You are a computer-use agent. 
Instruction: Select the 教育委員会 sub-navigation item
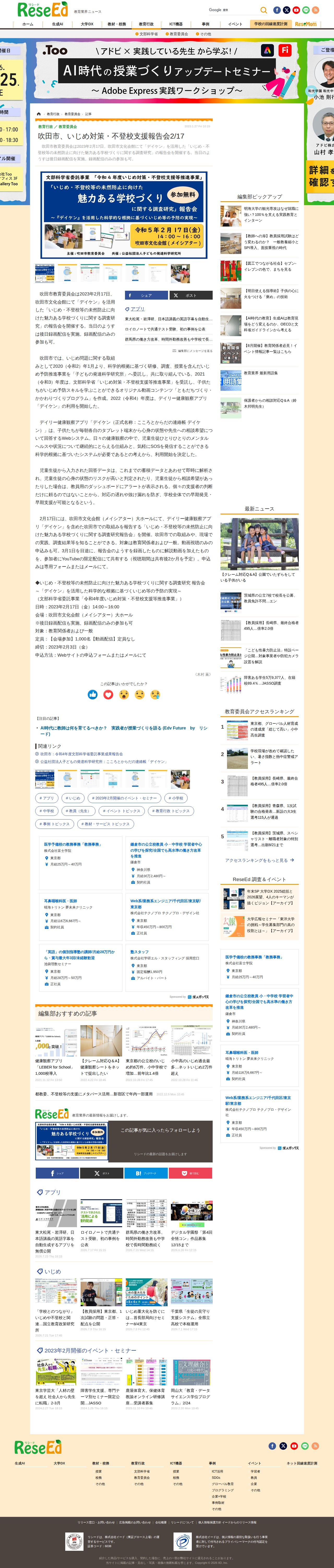click(177, 34)
